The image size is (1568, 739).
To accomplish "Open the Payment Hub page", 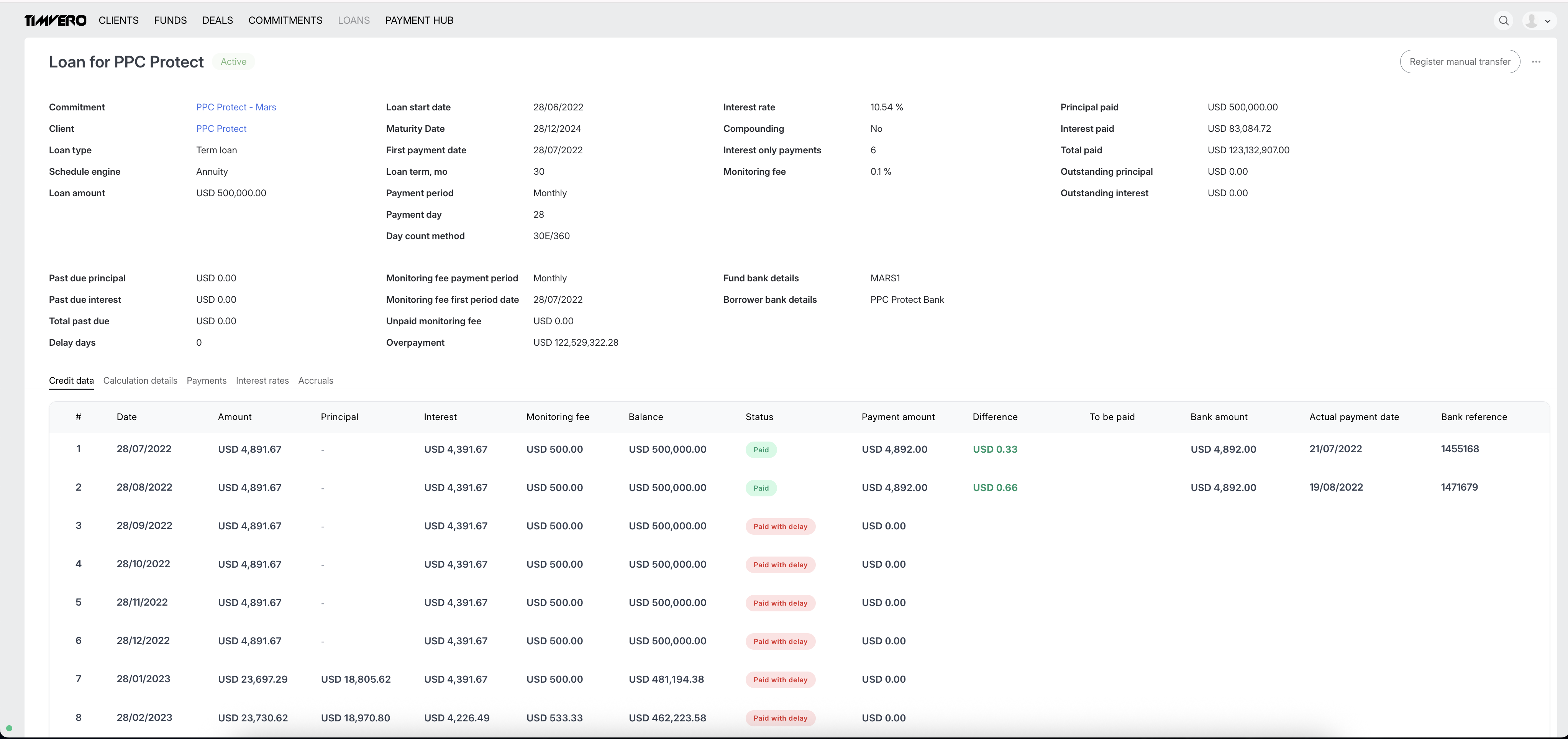I will 419,21.
